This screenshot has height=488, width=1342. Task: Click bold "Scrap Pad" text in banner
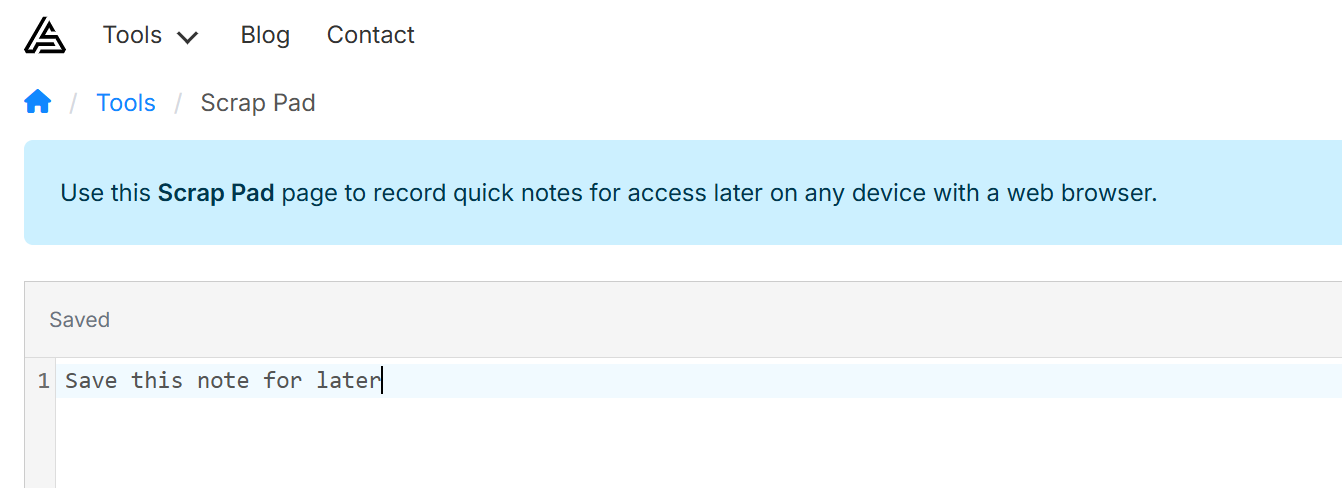coord(215,193)
